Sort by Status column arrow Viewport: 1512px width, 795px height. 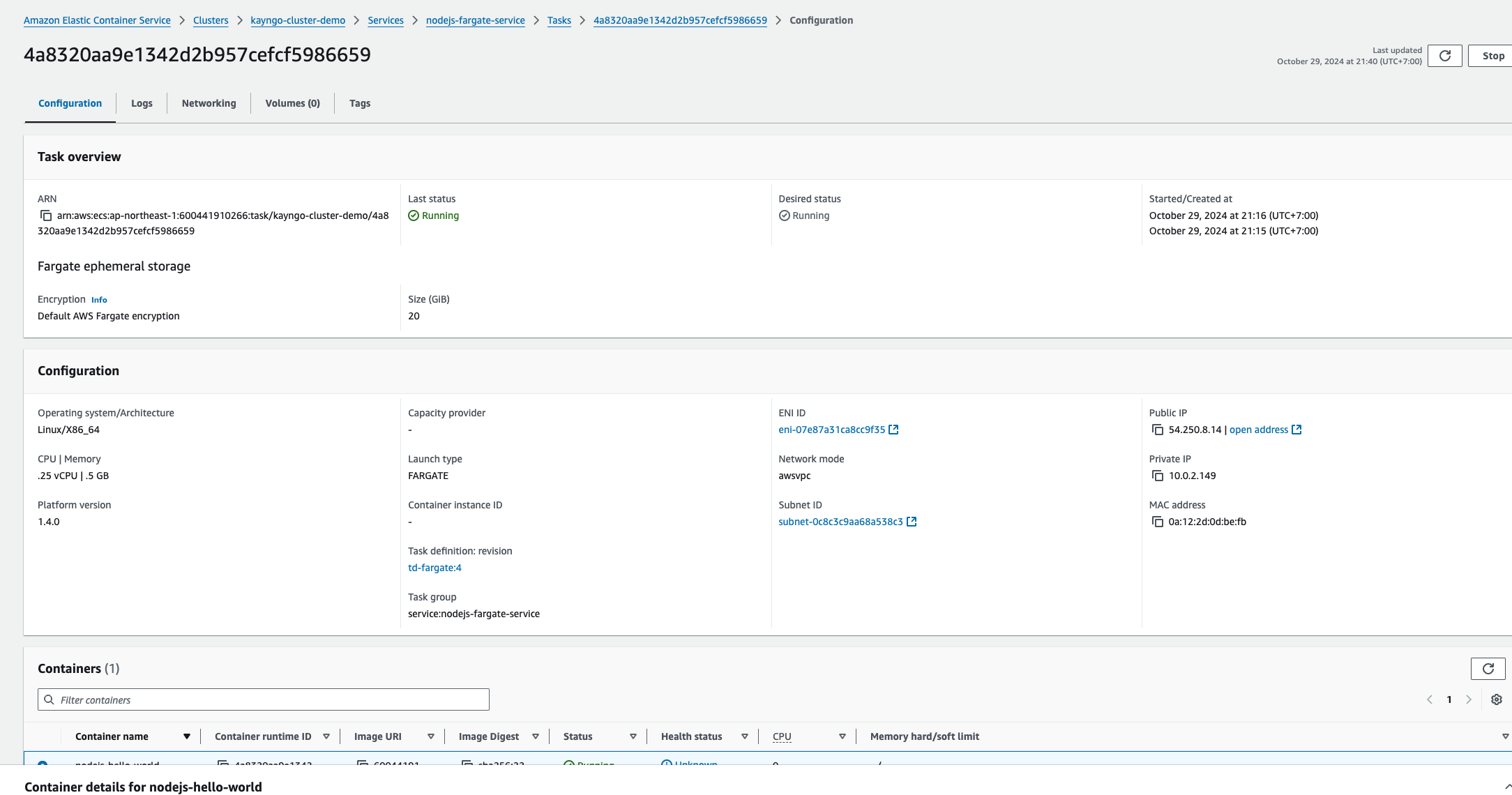pyautogui.click(x=633, y=736)
